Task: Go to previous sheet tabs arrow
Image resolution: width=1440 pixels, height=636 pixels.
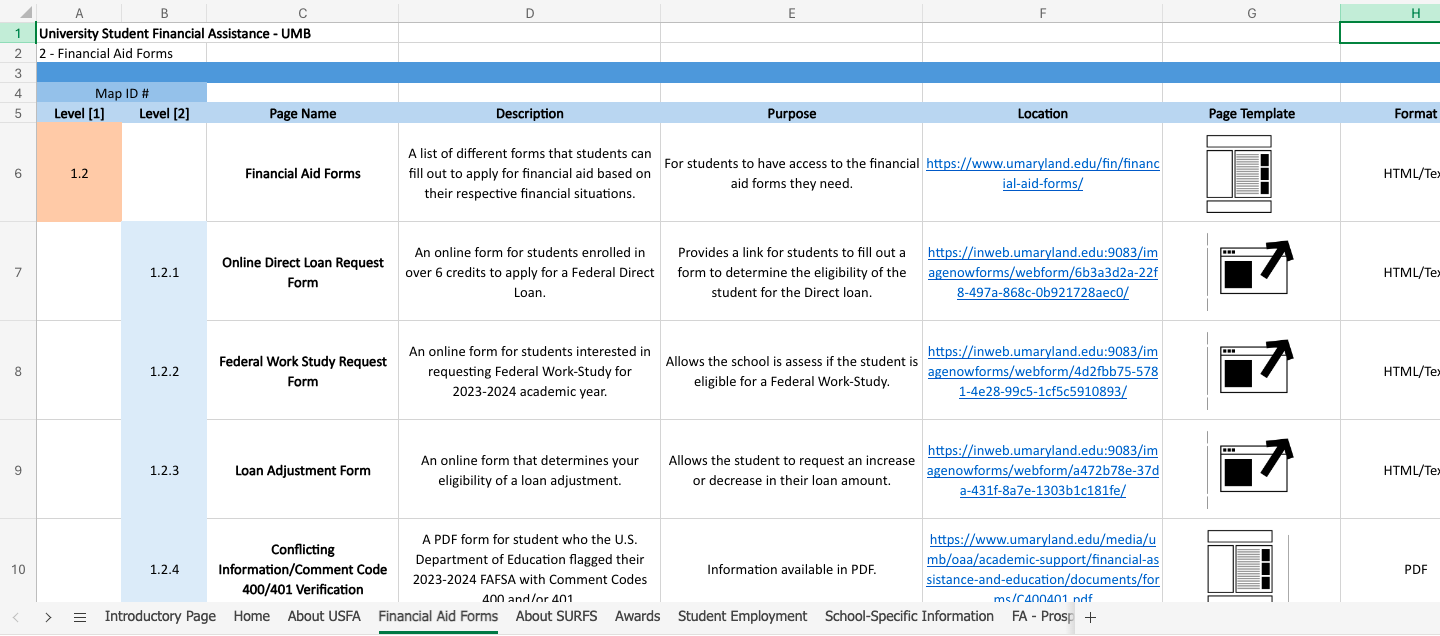Action: tap(16, 617)
